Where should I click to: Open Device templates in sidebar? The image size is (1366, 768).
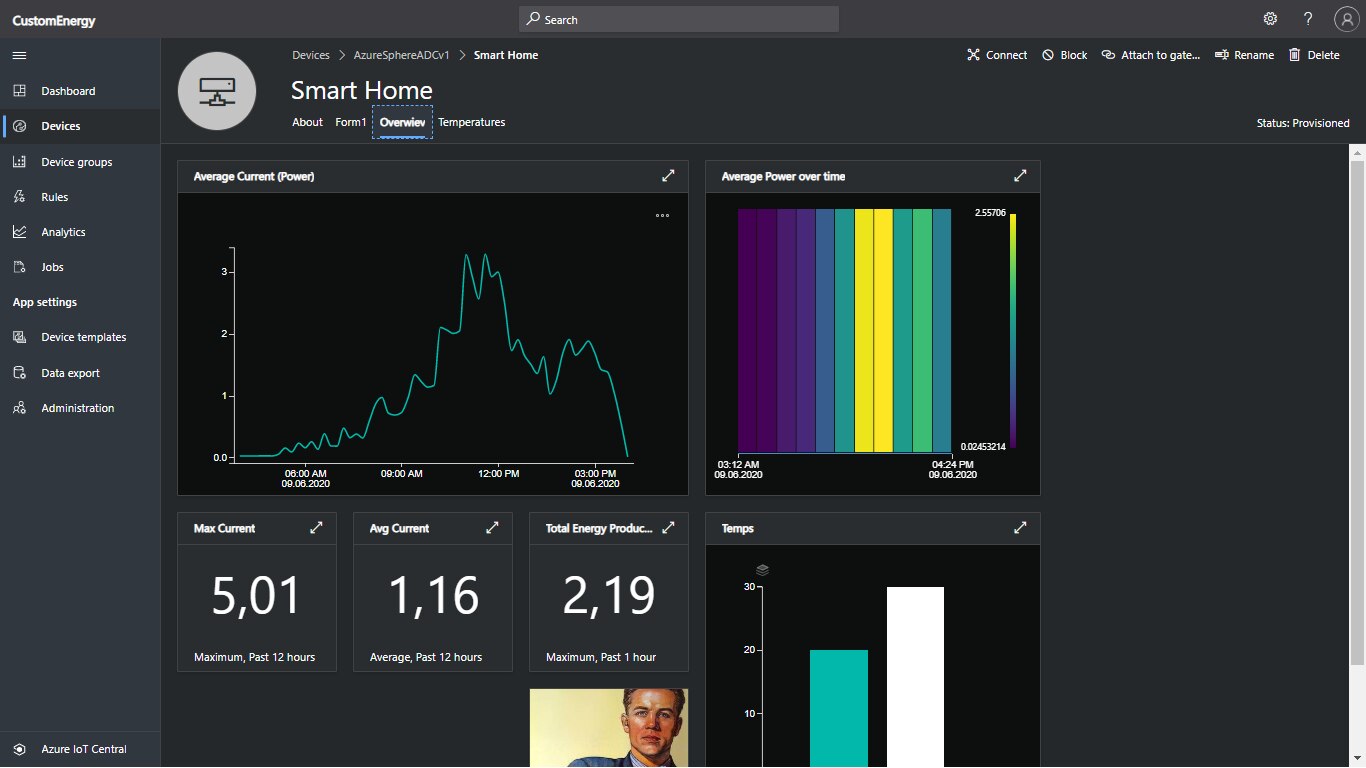pos(83,337)
